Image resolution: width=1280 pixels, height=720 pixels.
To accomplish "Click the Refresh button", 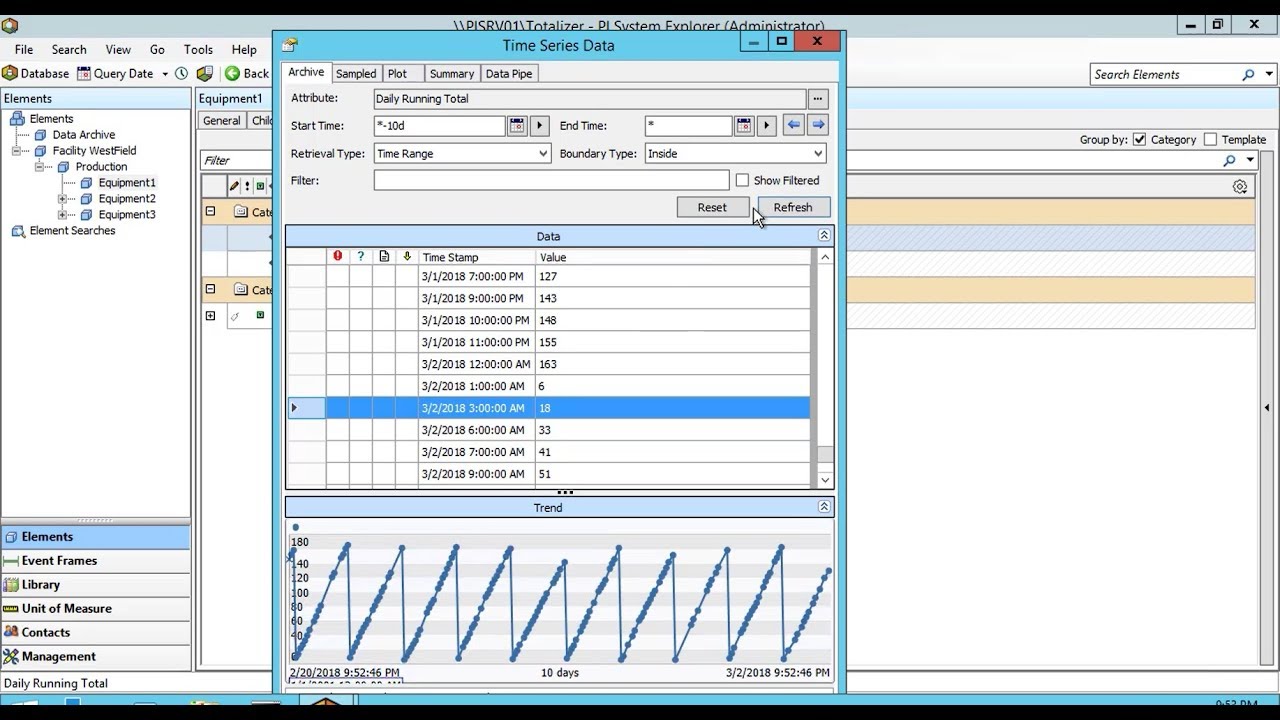I will coord(793,207).
